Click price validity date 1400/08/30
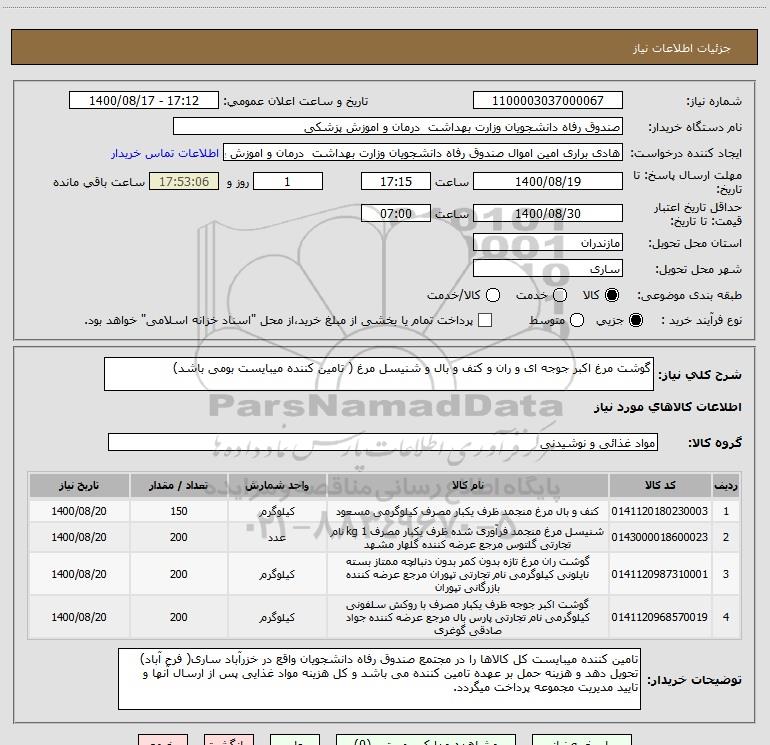 pos(548,213)
